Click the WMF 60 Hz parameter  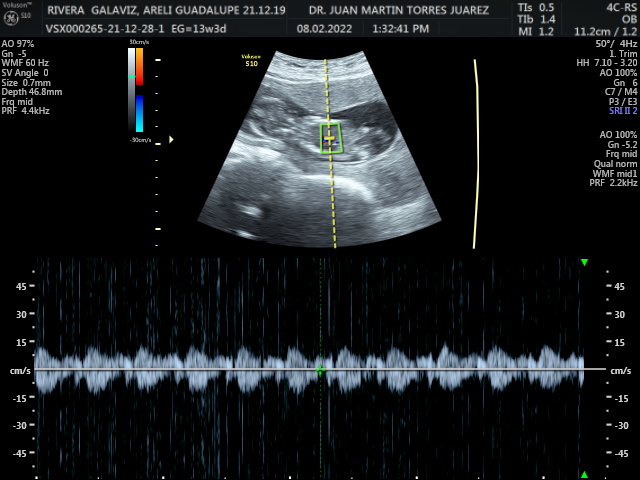pyautogui.click(x=25, y=63)
